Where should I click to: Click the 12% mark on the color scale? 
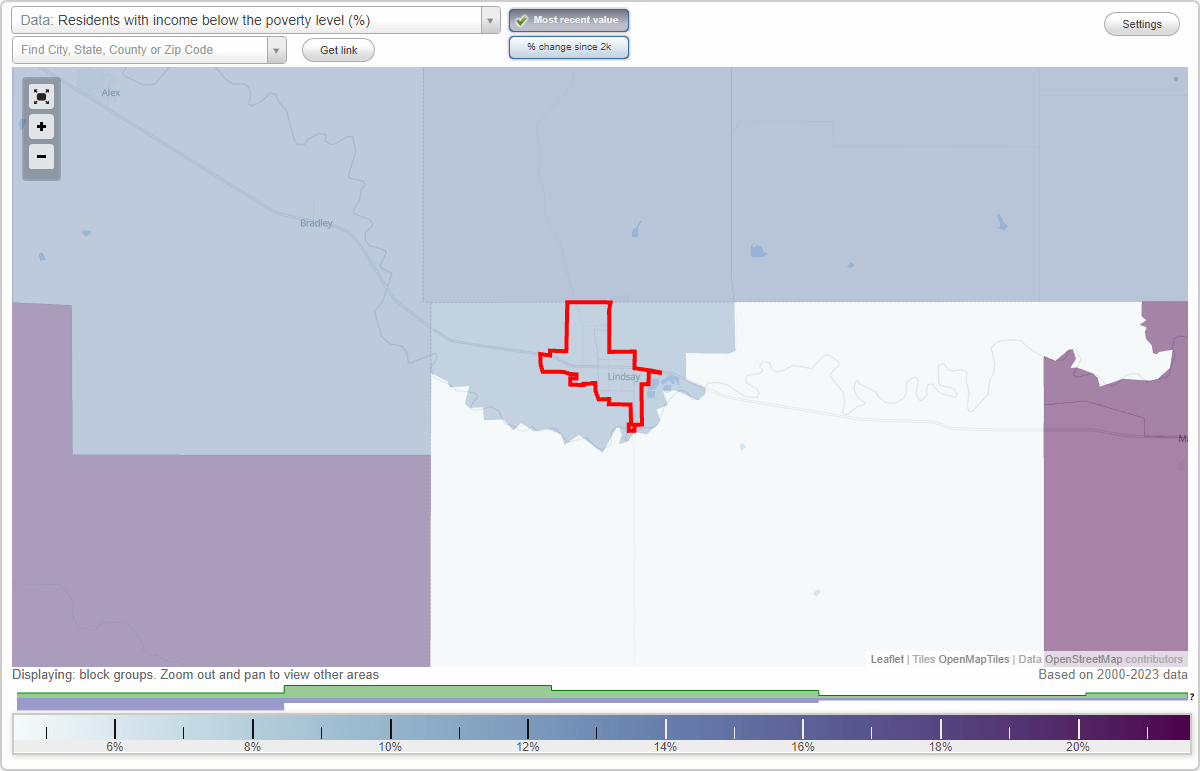point(527,730)
